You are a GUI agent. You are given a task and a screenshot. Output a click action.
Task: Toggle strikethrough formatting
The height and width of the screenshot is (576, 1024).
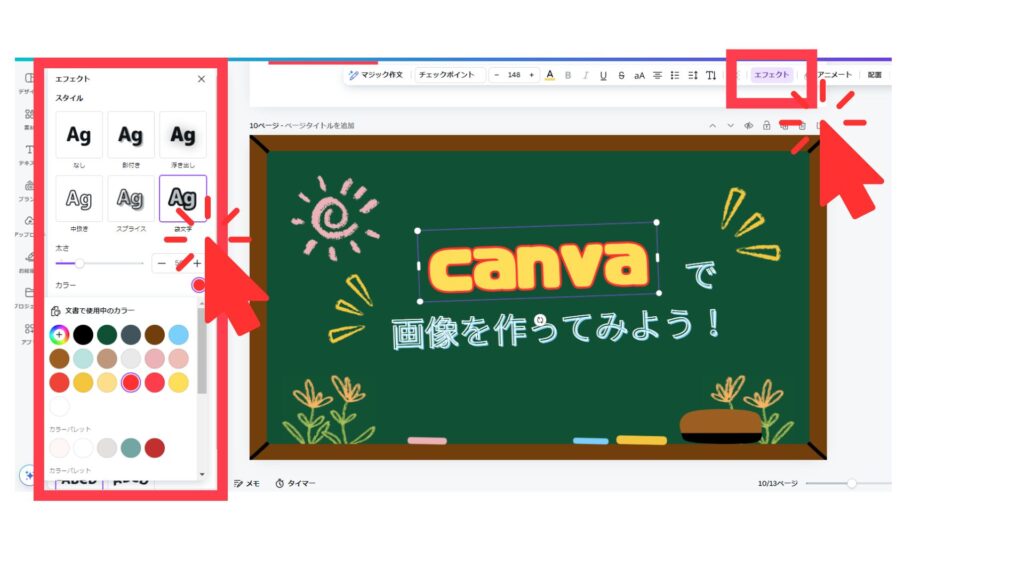(x=621, y=75)
